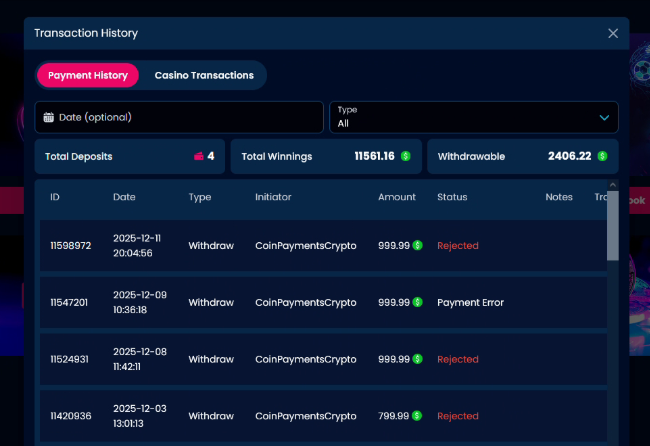Click the Rejected status for transaction 11598972

coord(458,245)
